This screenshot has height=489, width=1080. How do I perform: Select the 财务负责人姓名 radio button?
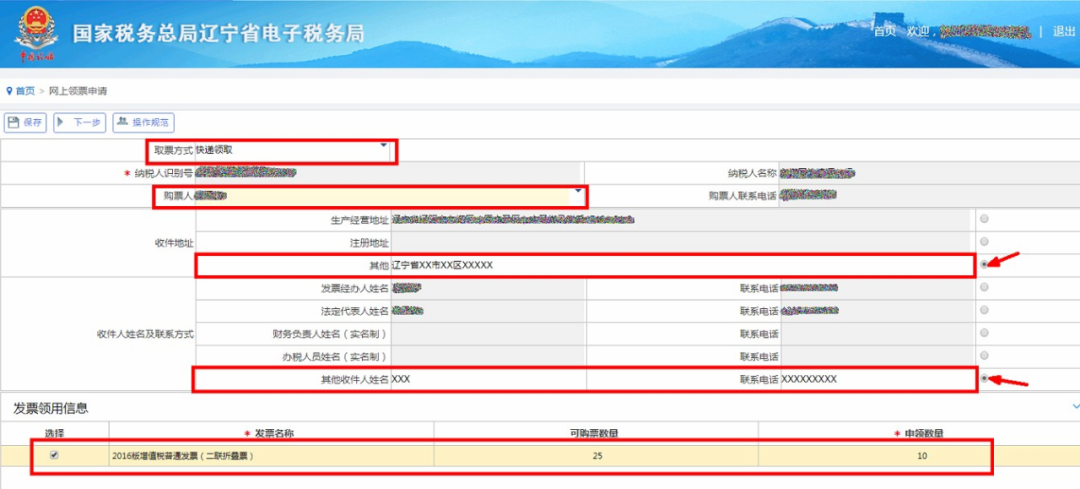tap(984, 333)
